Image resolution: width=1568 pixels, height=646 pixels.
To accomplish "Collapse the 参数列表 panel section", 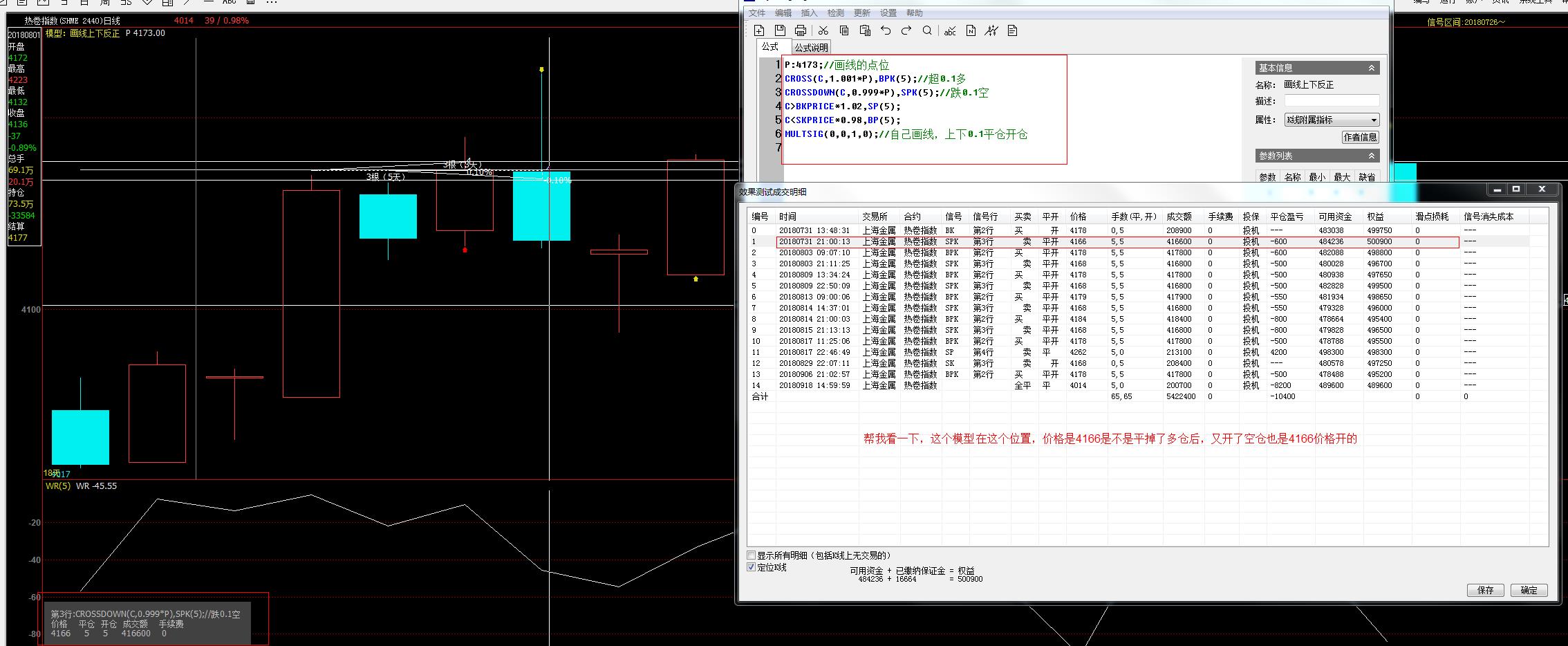I will tap(1372, 156).
